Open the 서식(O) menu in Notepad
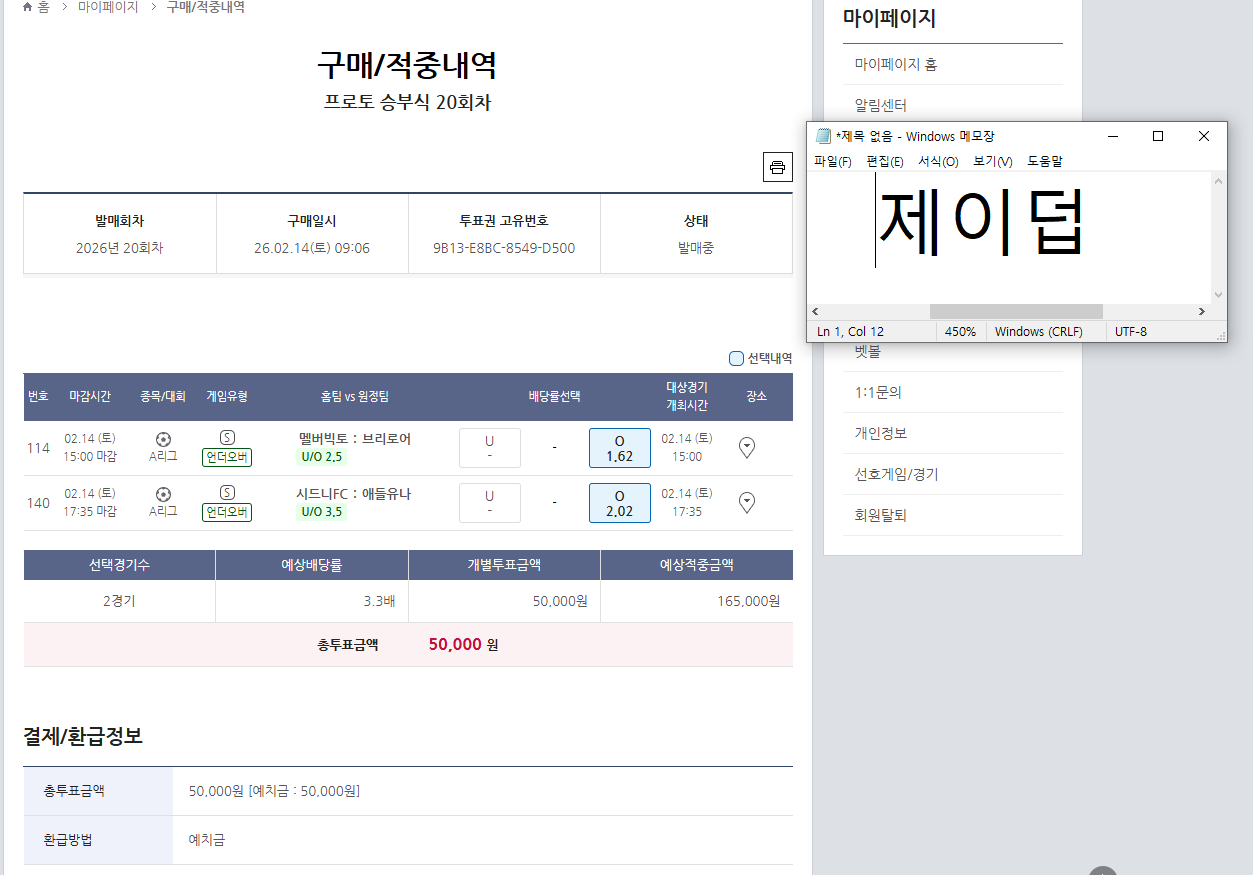The image size is (1253, 875). point(937,161)
